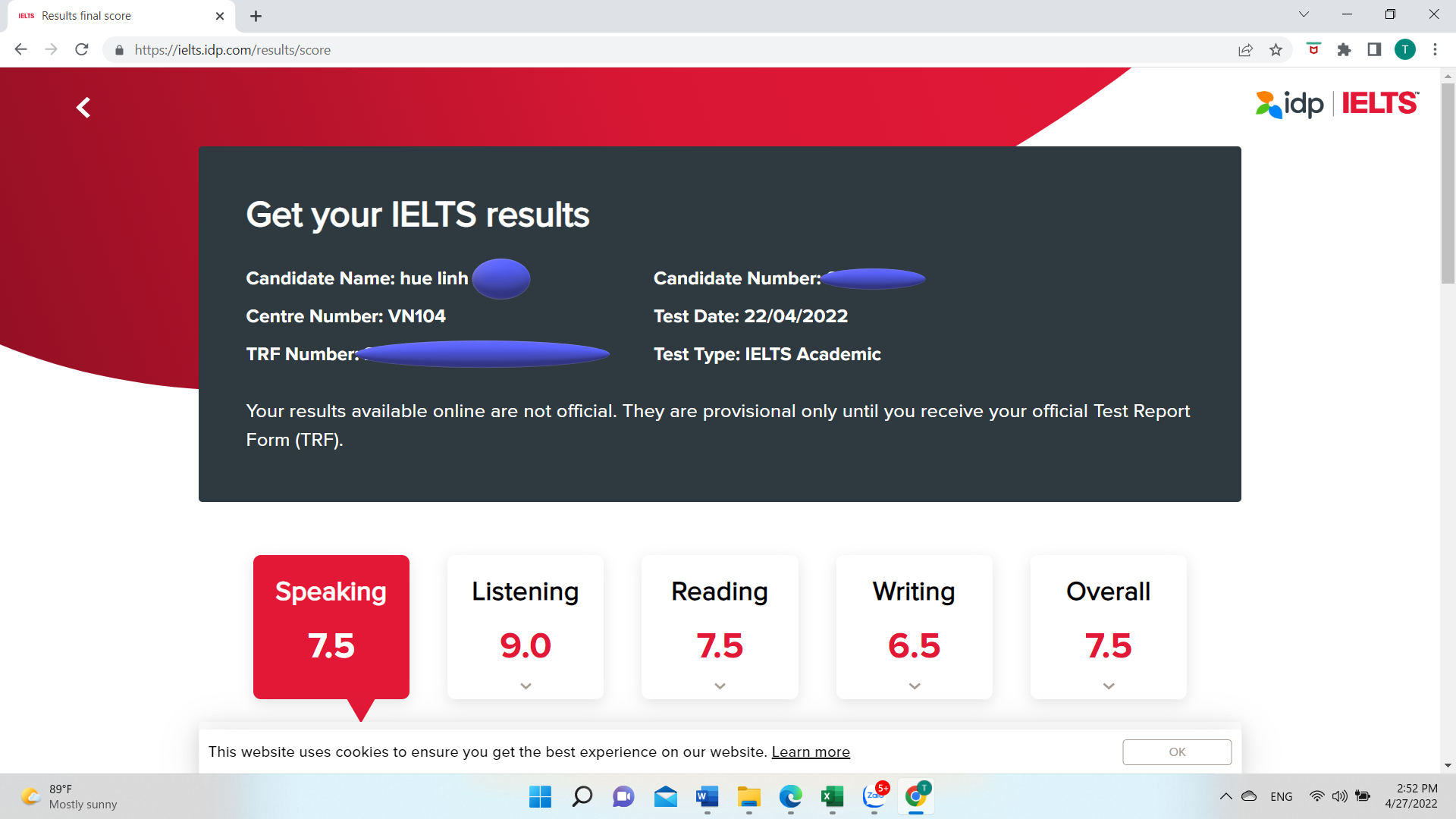Image resolution: width=1456 pixels, height=819 pixels.
Task: Click the OK cookies button
Action: 1178,752
